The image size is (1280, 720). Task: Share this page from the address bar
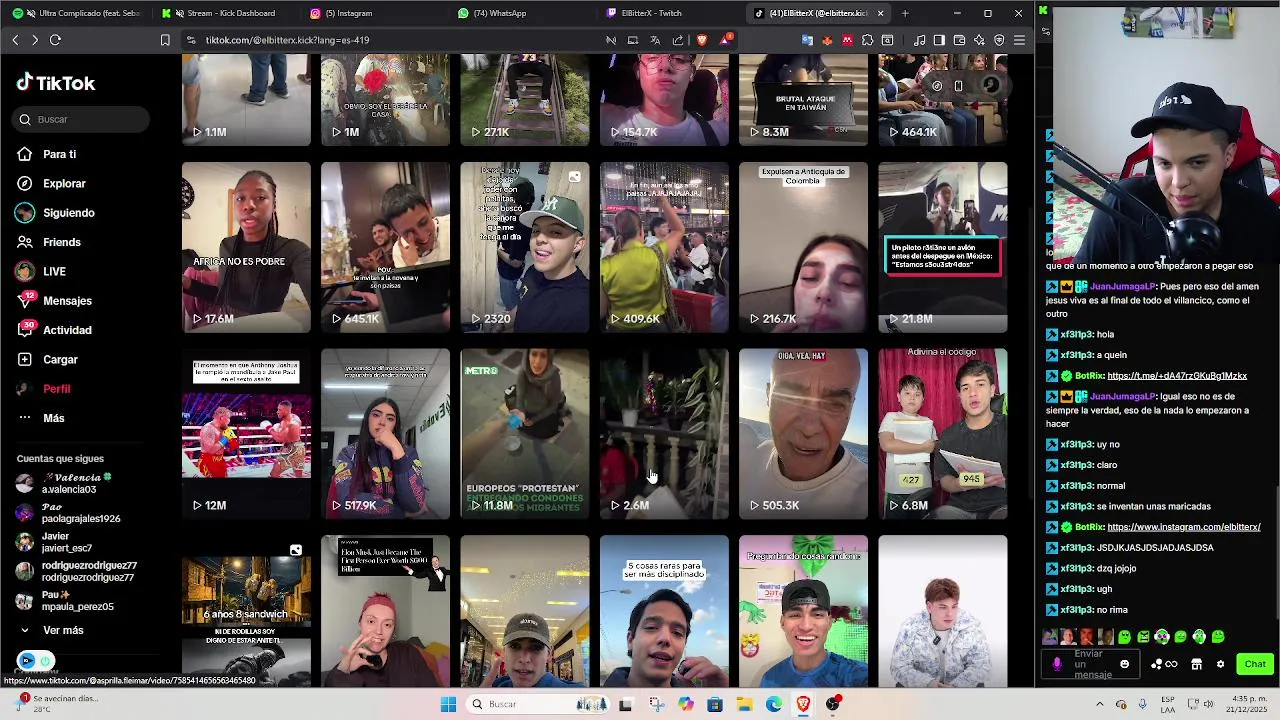click(678, 40)
